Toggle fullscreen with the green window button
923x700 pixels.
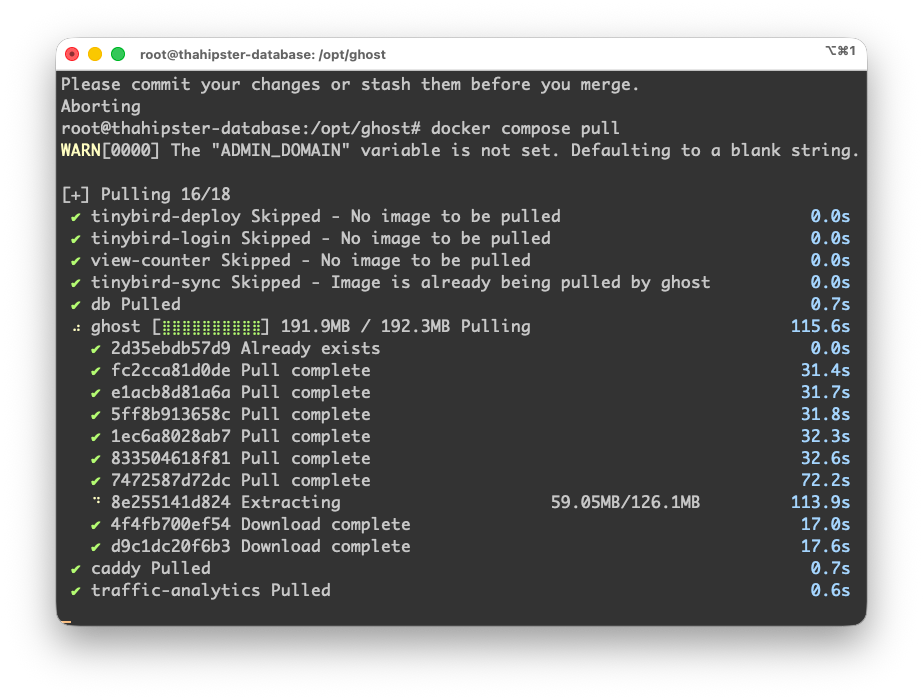(x=119, y=53)
